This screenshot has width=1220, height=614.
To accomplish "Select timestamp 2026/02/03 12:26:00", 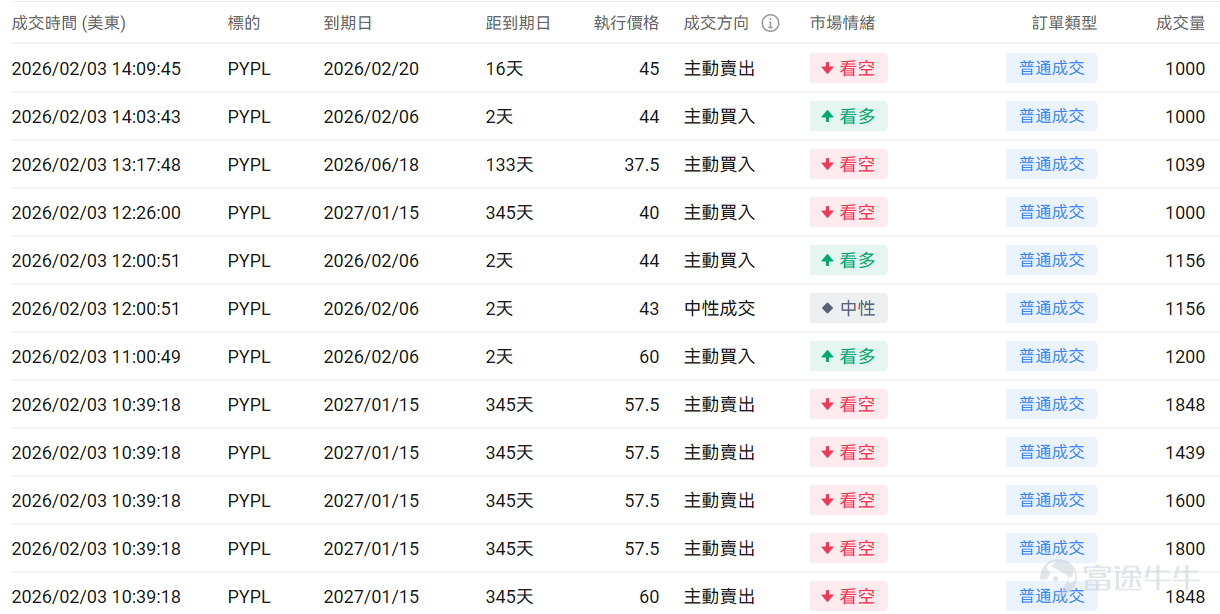I will coord(96,213).
